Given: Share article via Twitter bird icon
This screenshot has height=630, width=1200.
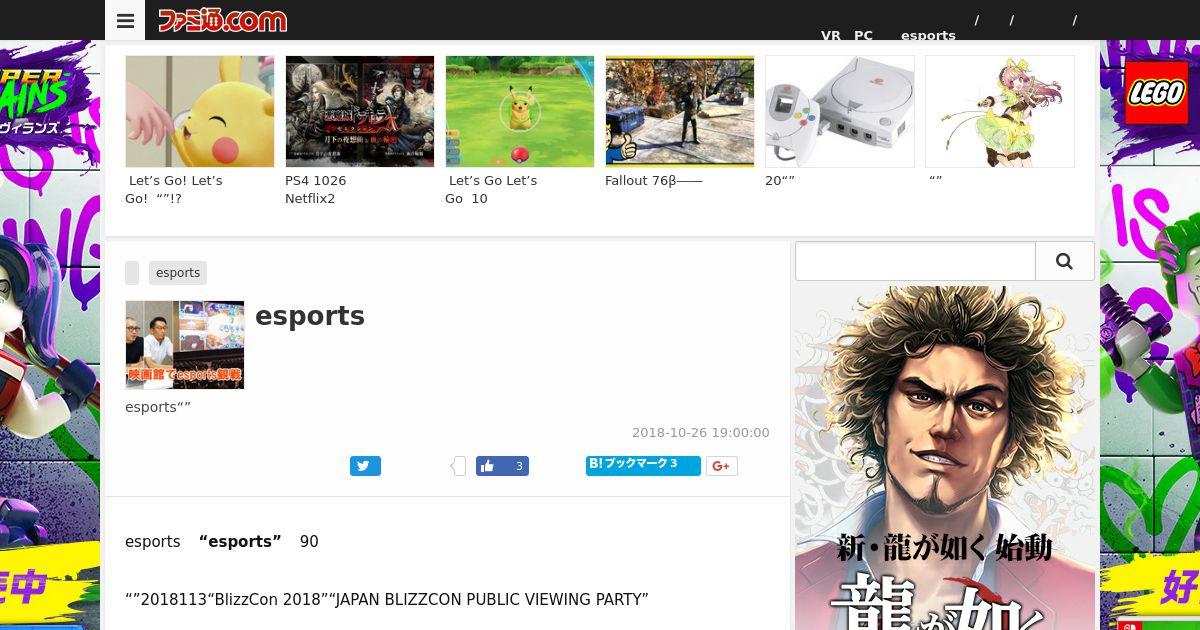Looking at the screenshot, I should (365, 466).
